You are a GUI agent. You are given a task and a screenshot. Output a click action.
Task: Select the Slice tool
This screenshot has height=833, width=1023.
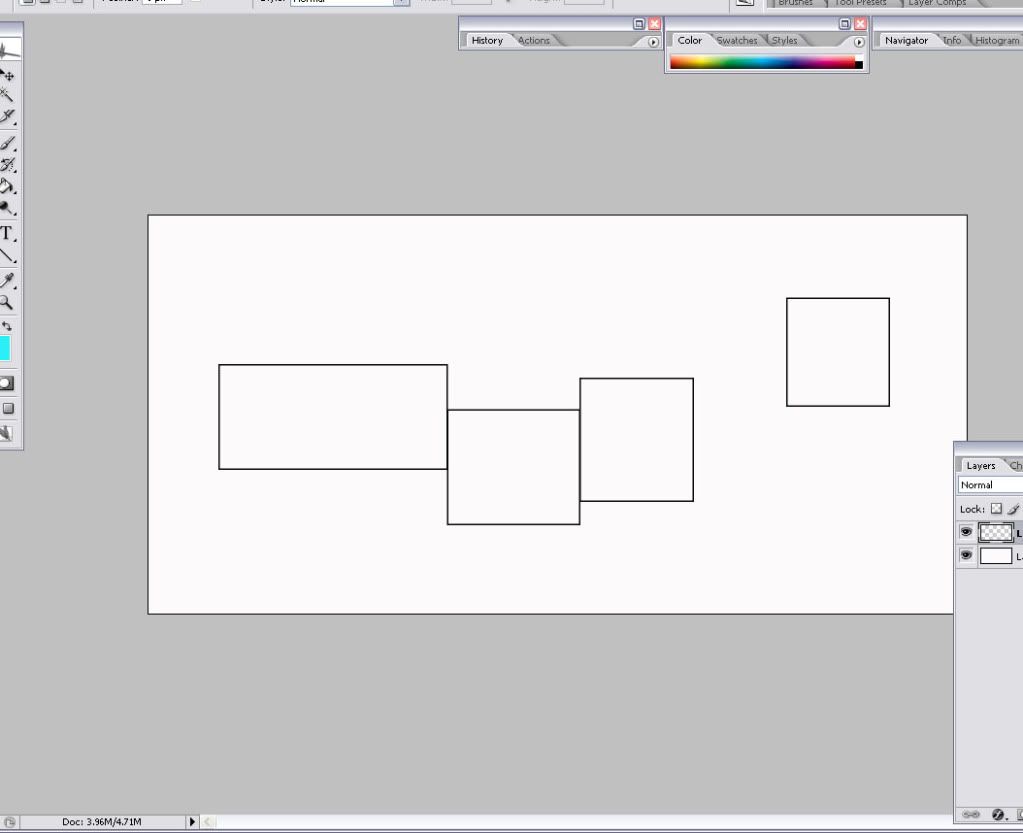(x=7, y=117)
